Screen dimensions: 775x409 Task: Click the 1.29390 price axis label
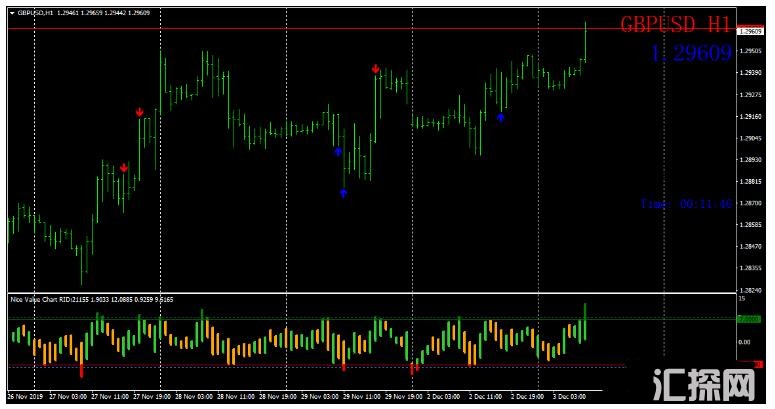point(751,73)
